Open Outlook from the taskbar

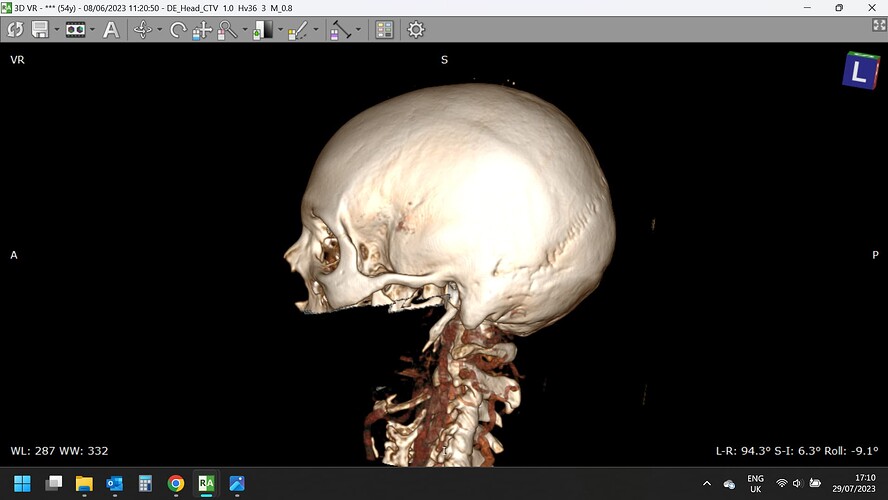pyautogui.click(x=114, y=484)
